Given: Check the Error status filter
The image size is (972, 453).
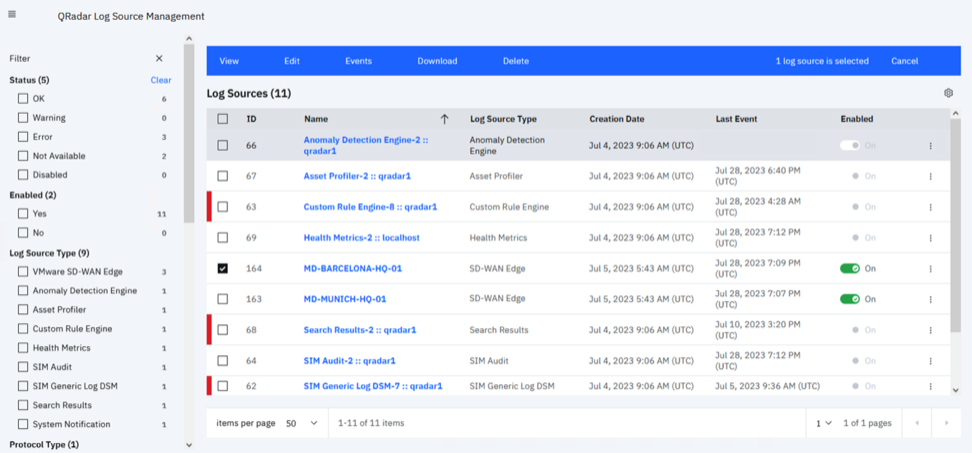Looking at the screenshot, I should (23, 137).
